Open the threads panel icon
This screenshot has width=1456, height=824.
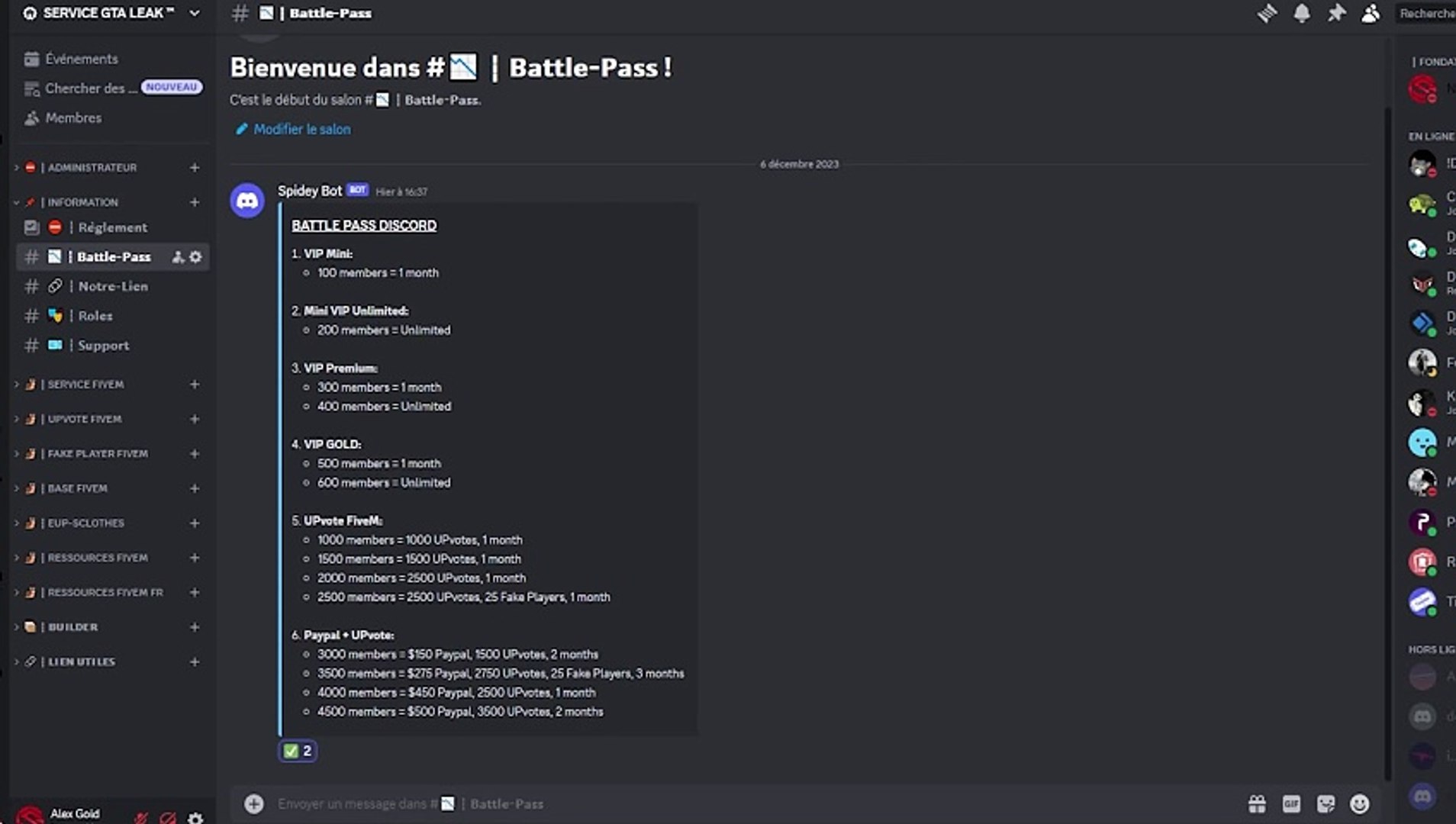point(1267,13)
